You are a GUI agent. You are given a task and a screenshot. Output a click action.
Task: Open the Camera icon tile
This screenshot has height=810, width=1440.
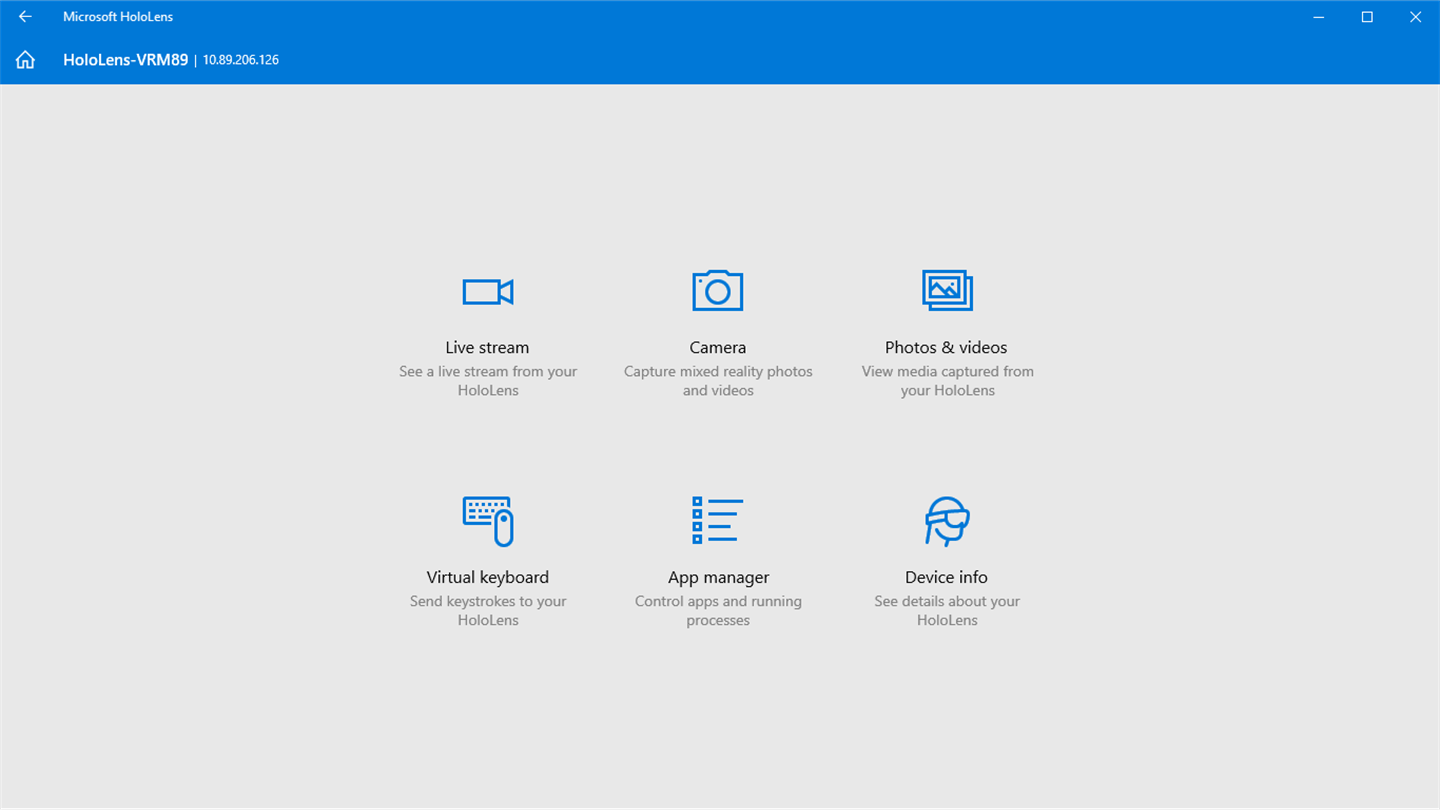[718, 290]
